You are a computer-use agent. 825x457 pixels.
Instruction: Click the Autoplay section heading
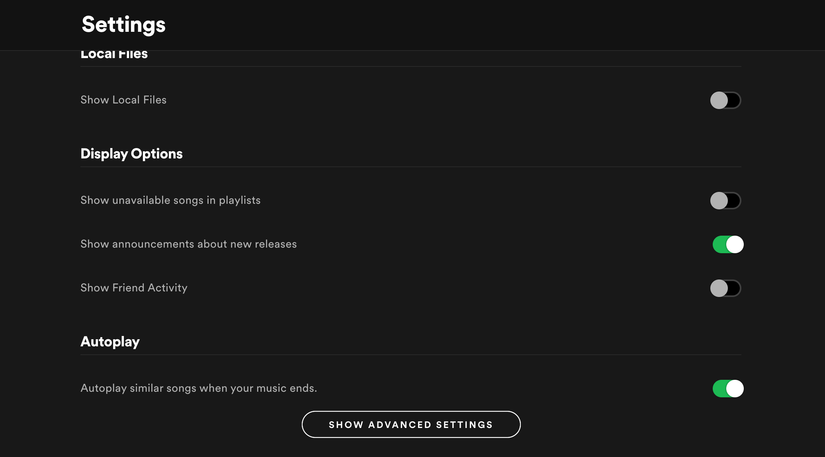tap(110, 342)
